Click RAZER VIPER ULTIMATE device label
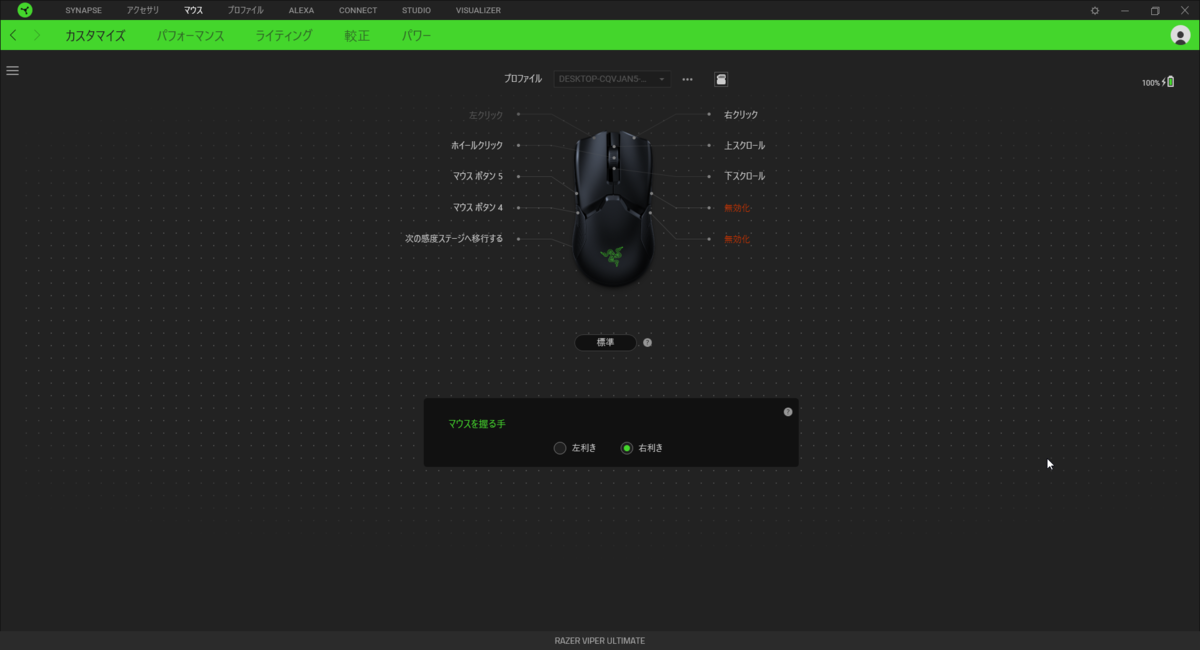 click(x=600, y=640)
